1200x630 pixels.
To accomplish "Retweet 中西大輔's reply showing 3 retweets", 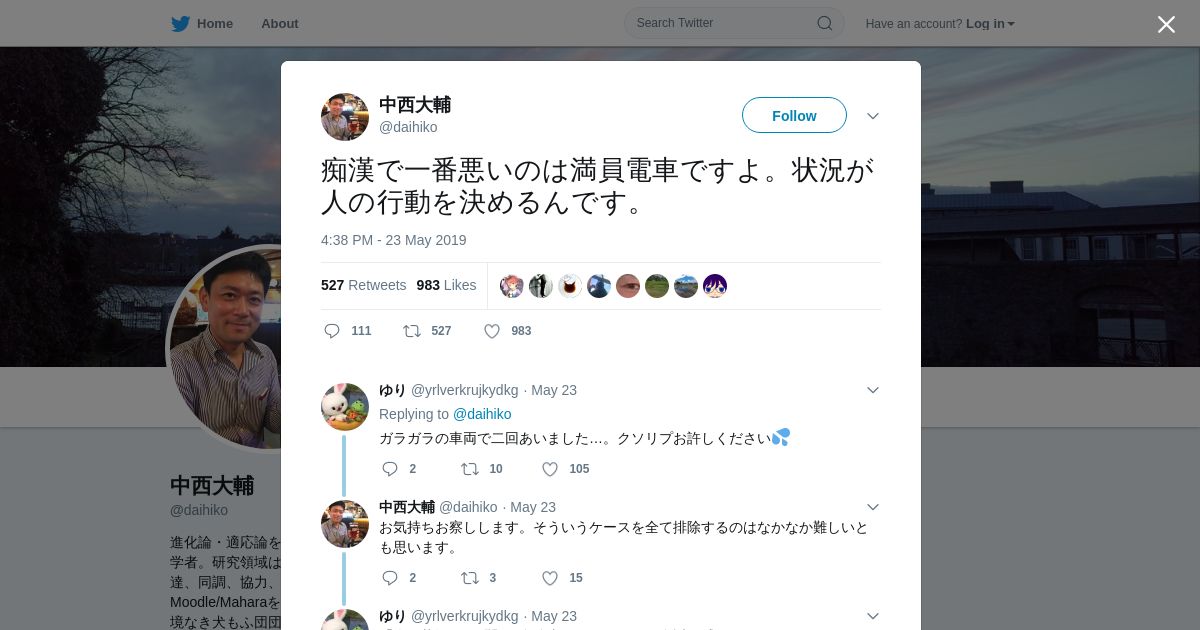I will 470,578.
